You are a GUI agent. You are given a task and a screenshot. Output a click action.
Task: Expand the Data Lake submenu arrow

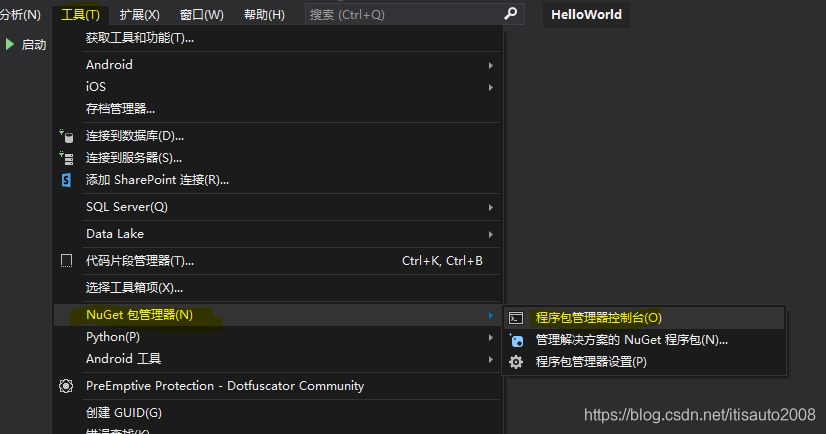pos(490,234)
